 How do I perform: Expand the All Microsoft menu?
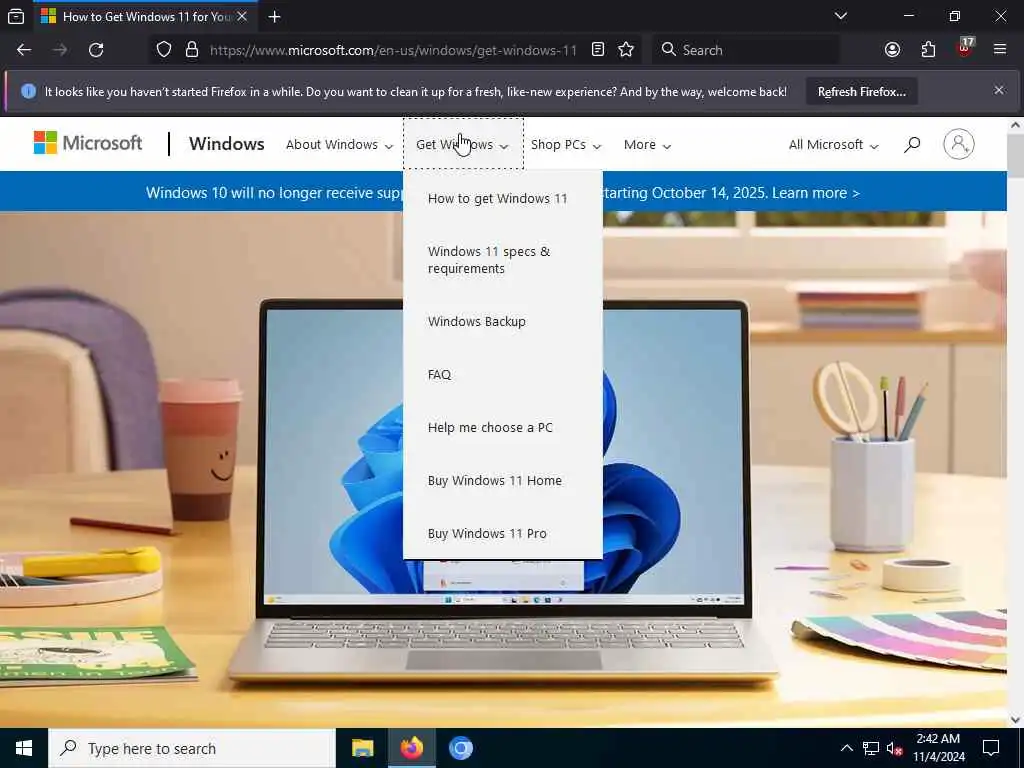833,144
